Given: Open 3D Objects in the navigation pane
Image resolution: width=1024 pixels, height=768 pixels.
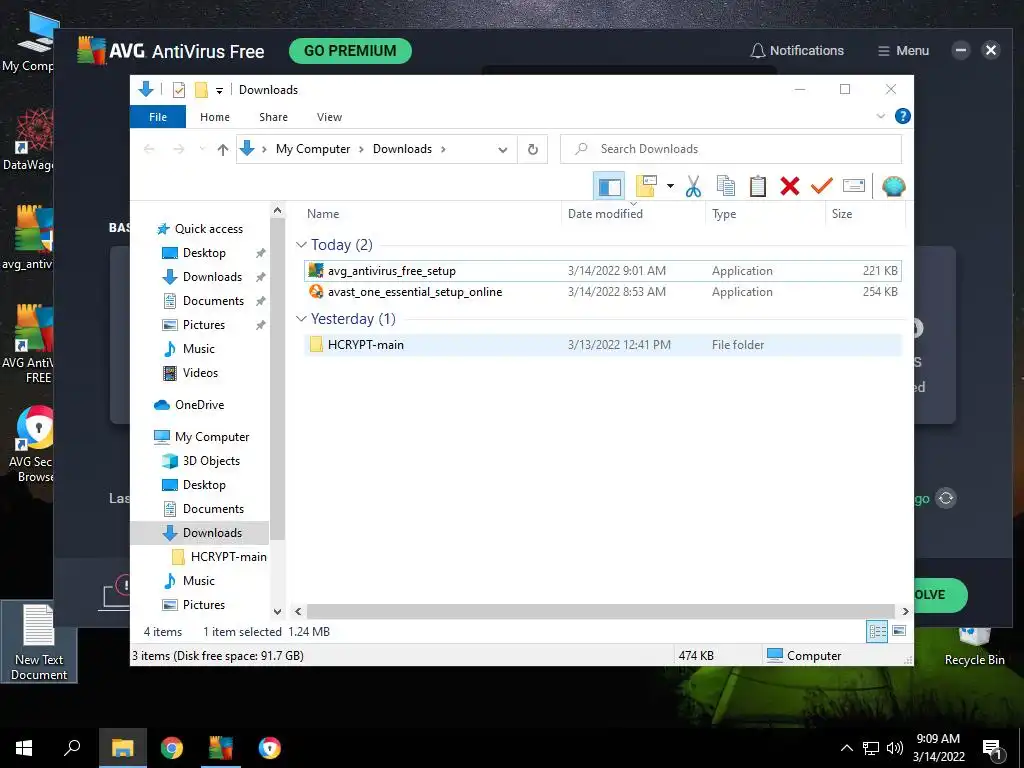Looking at the screenshot, I should point(211,461).
